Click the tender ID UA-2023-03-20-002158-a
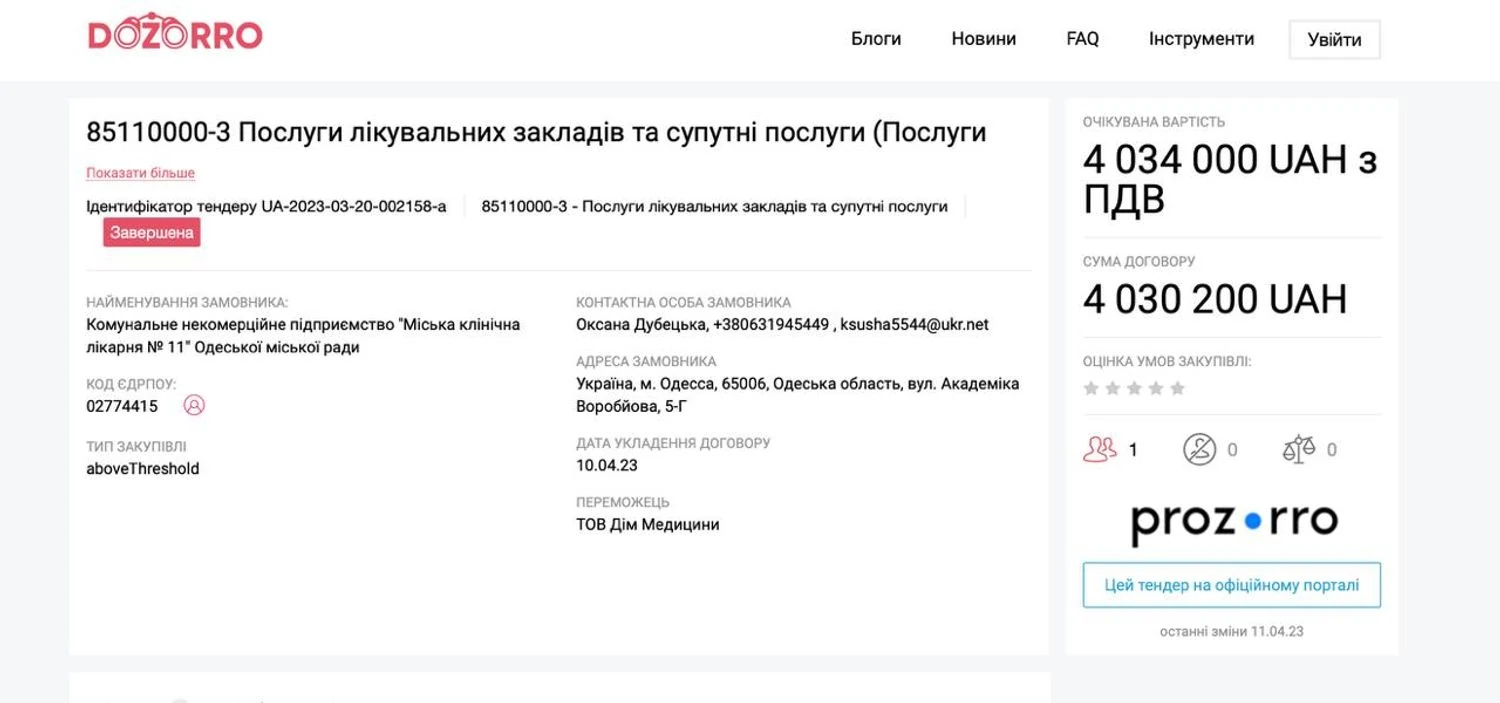The image size is (1500, 703). (354, 206)
